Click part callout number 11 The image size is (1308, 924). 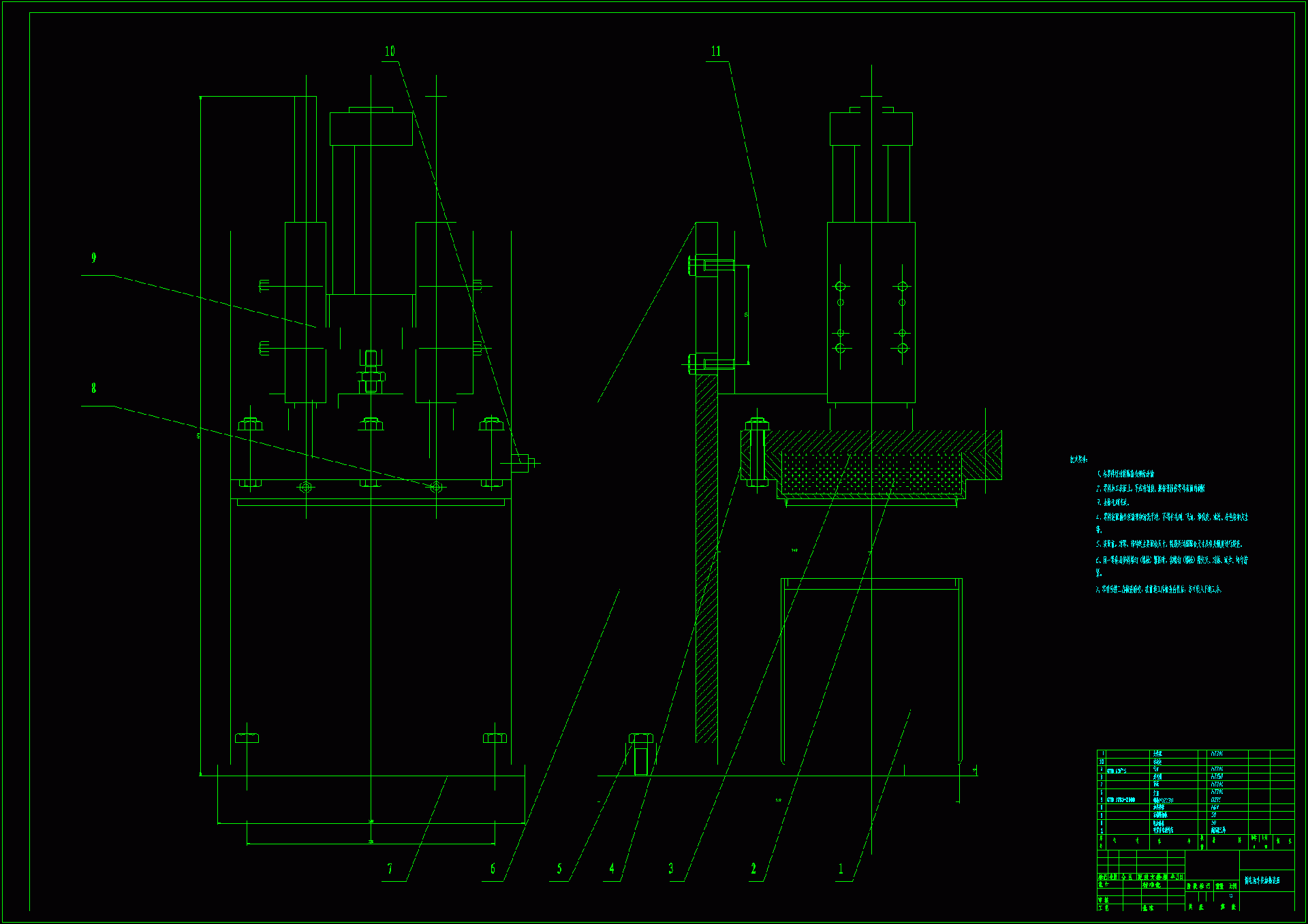point(715,52)
